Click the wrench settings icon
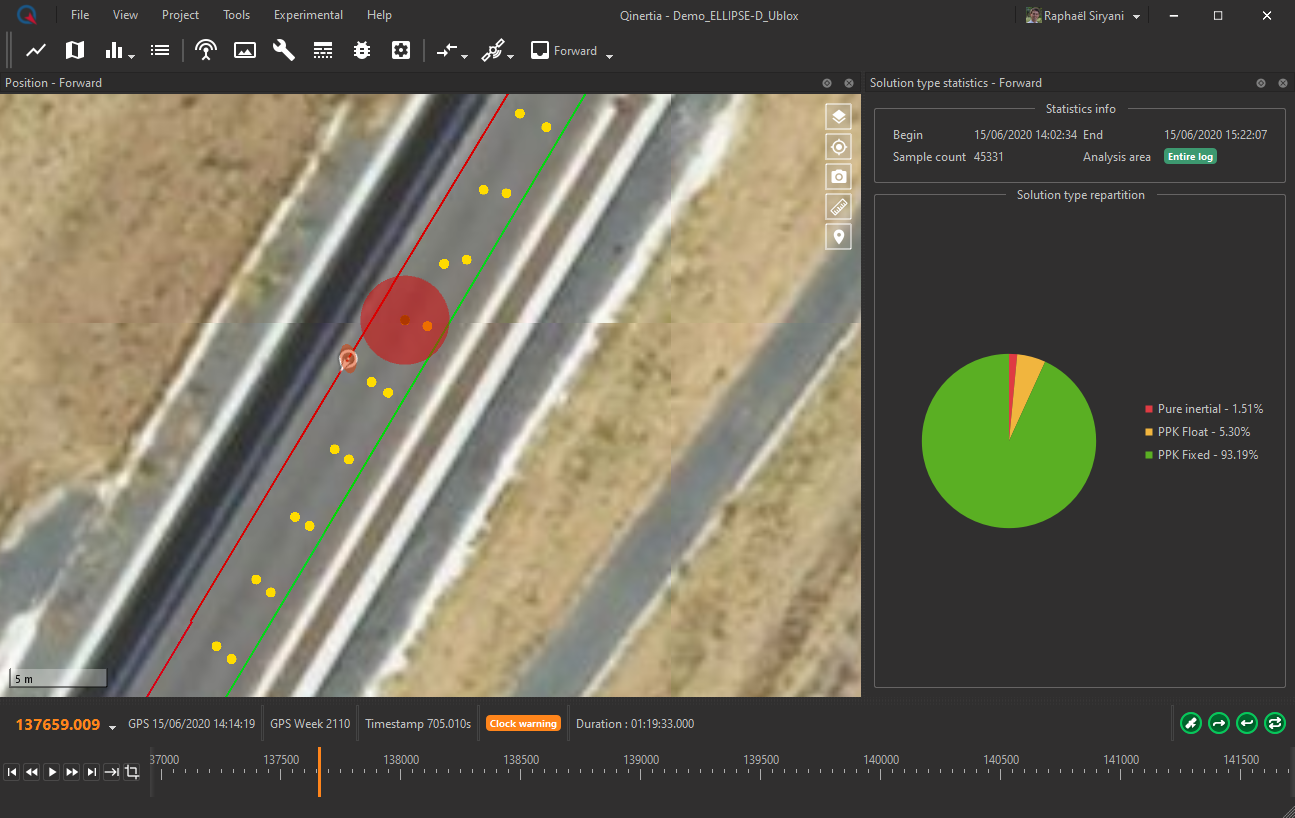Viewport: 1295px width, 818px height. [x=284, y=50]
